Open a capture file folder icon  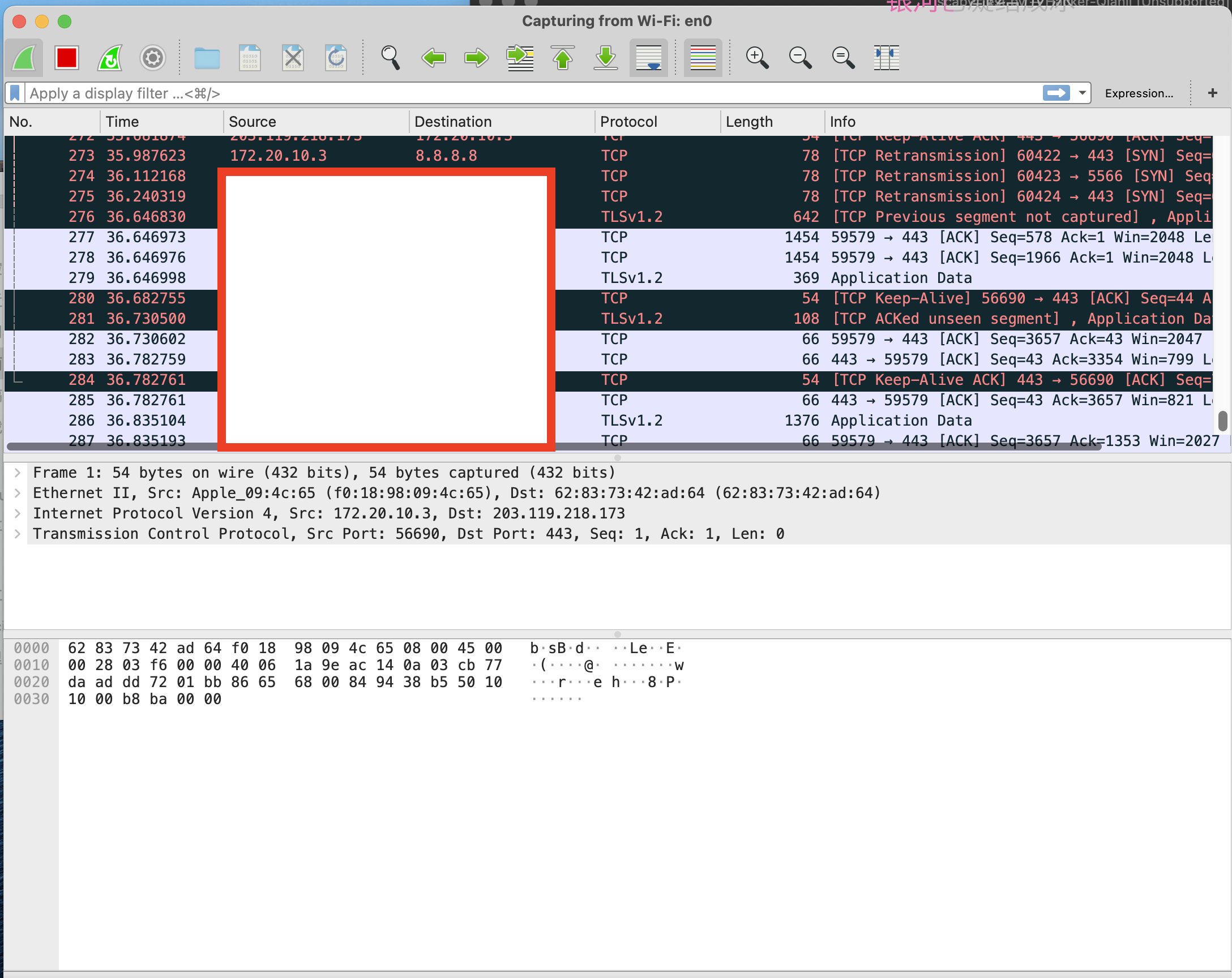[x=207, y=58]
